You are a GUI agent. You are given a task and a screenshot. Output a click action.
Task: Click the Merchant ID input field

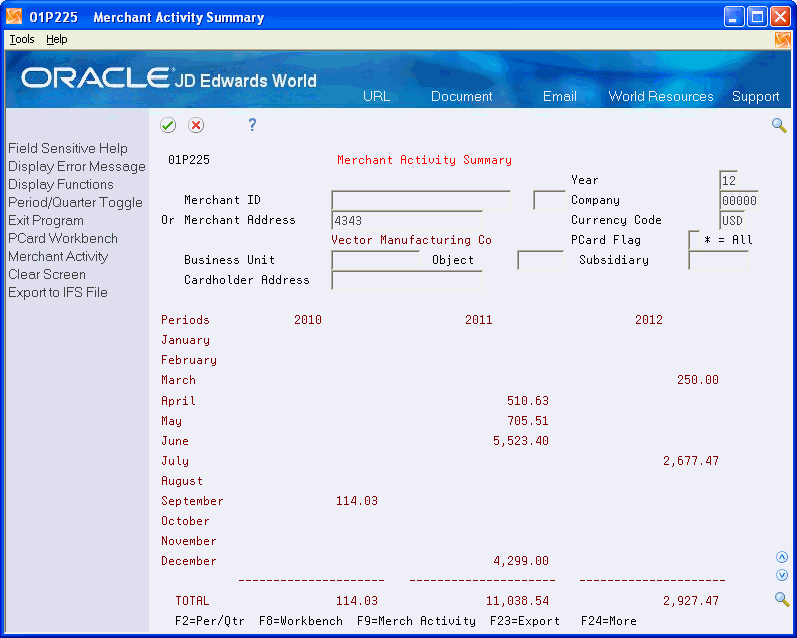click(421, 200)
